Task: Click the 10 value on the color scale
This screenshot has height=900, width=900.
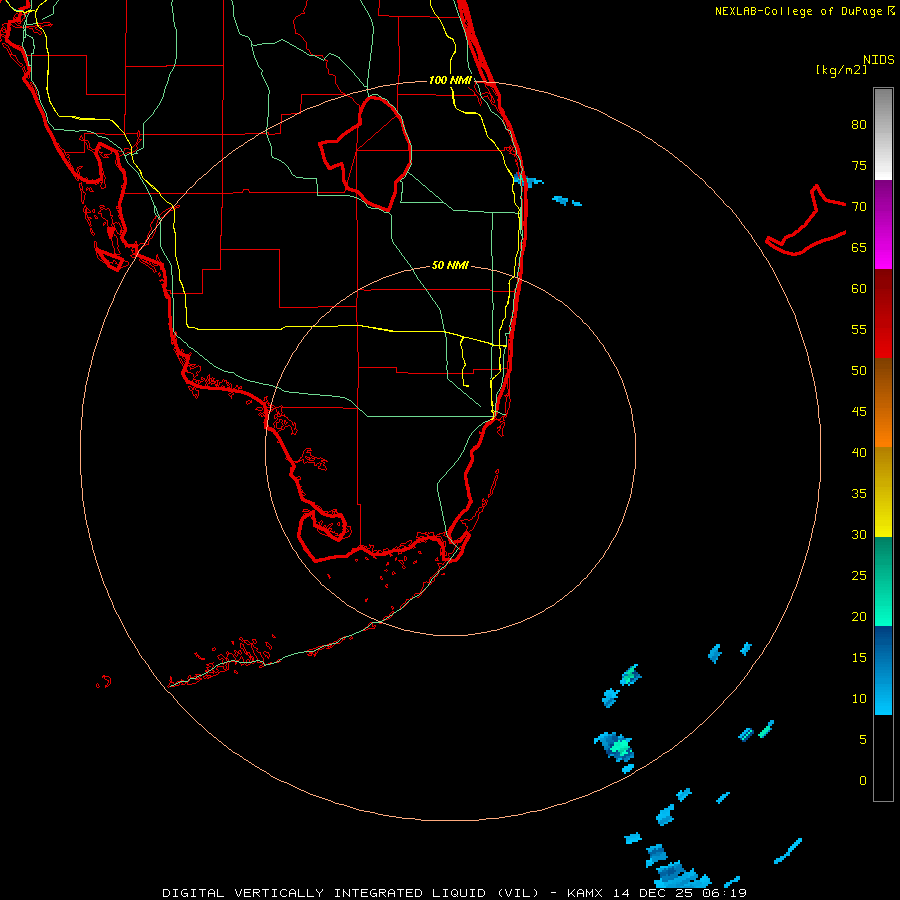Action: point(859,699)
